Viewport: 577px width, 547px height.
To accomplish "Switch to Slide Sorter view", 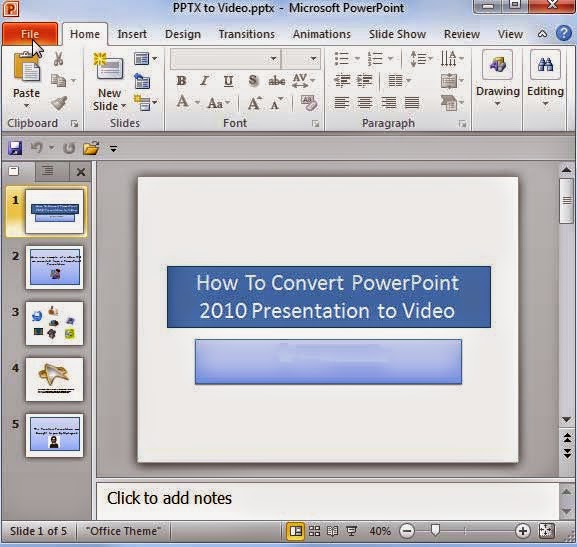I will [314, 531].
